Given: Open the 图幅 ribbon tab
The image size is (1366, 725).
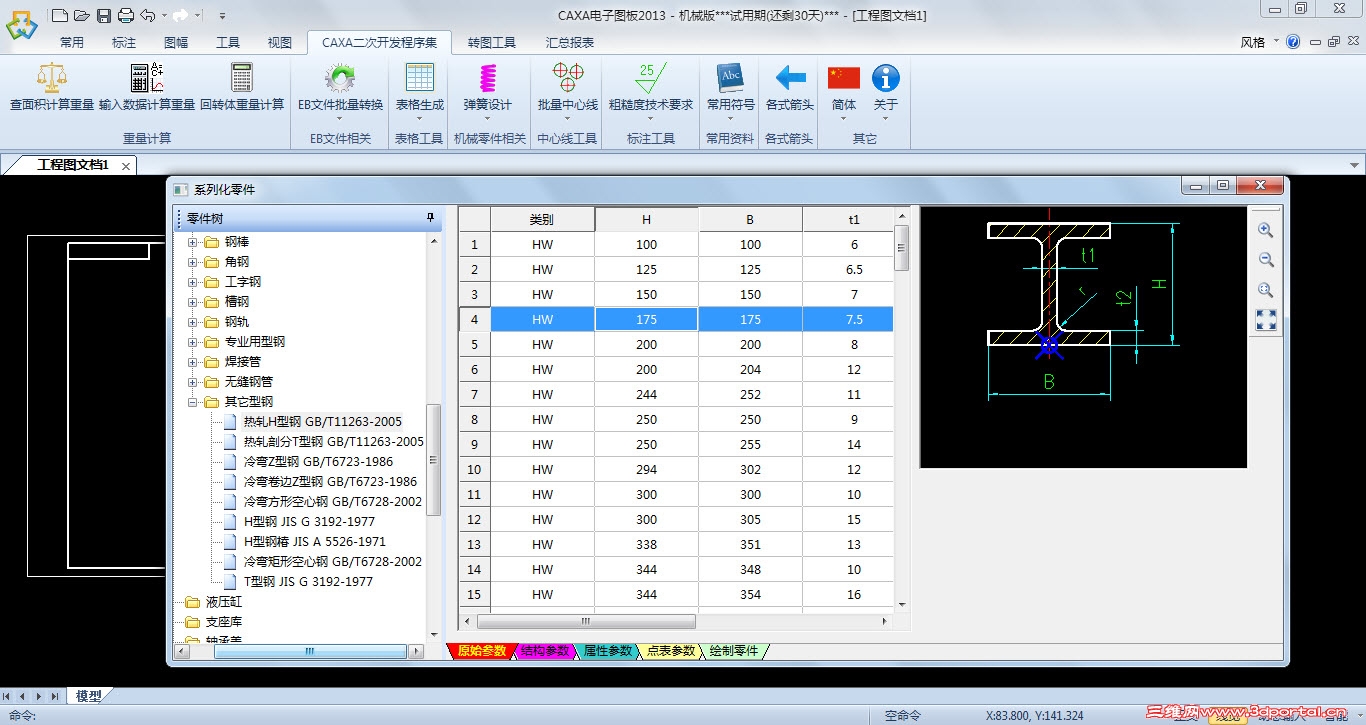Looking at the screenshot, I should click(x=176, y=43).
